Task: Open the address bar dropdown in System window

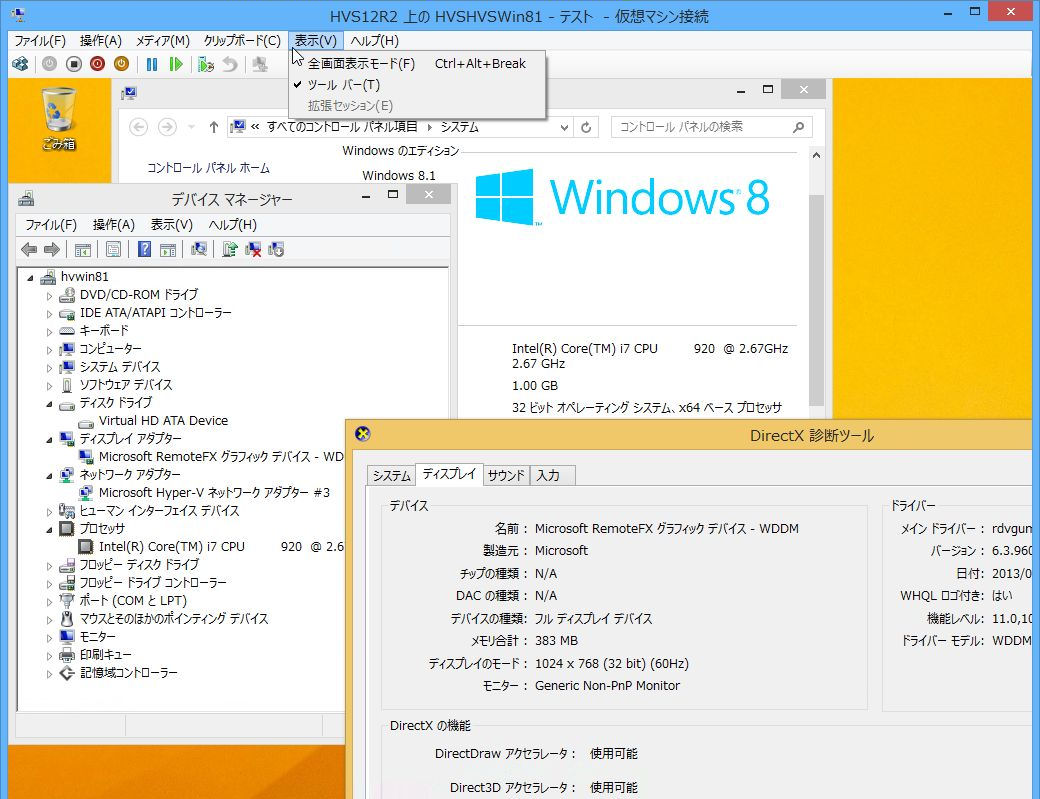Action: pyautogui.click(x=564, y=127)
